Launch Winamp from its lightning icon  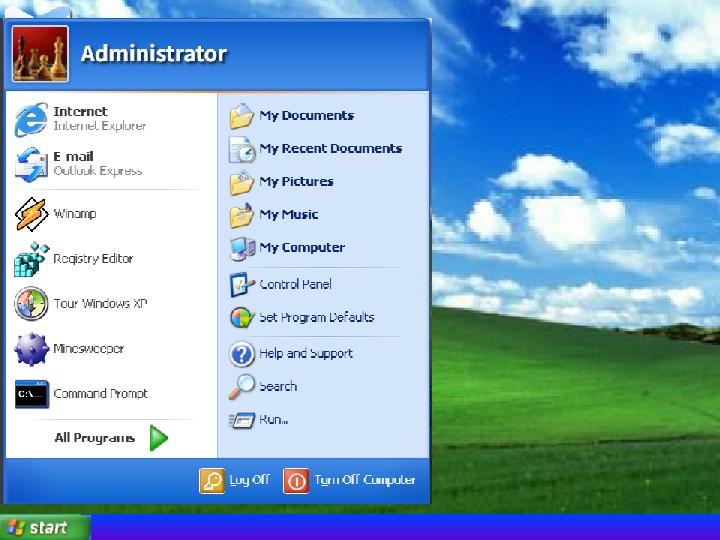click(x=31, y=214)
